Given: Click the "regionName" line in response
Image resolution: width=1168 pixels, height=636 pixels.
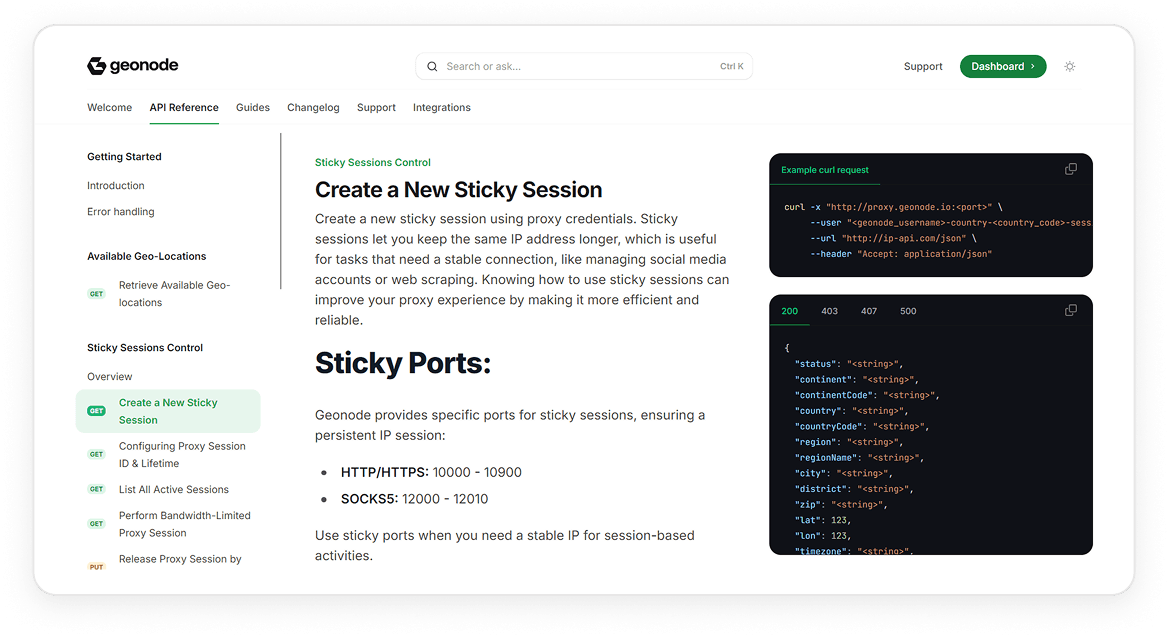Looking at the screenshot, I should tap(859, 458).
